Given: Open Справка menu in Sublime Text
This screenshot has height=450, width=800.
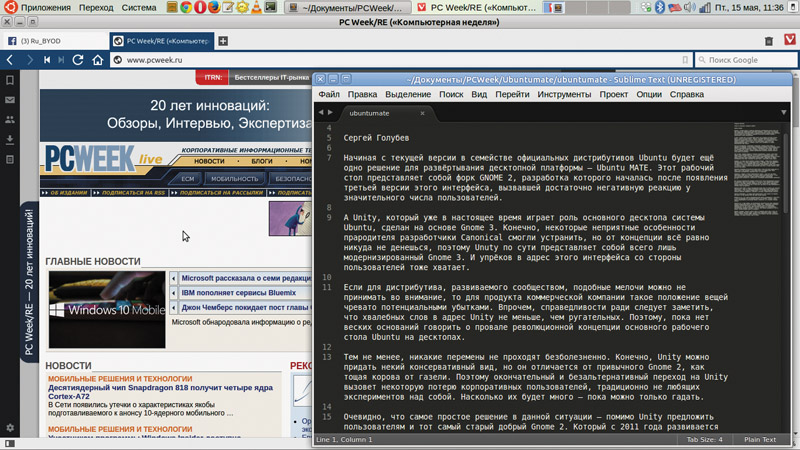Looking at the screenshot, I should (687, 94).
